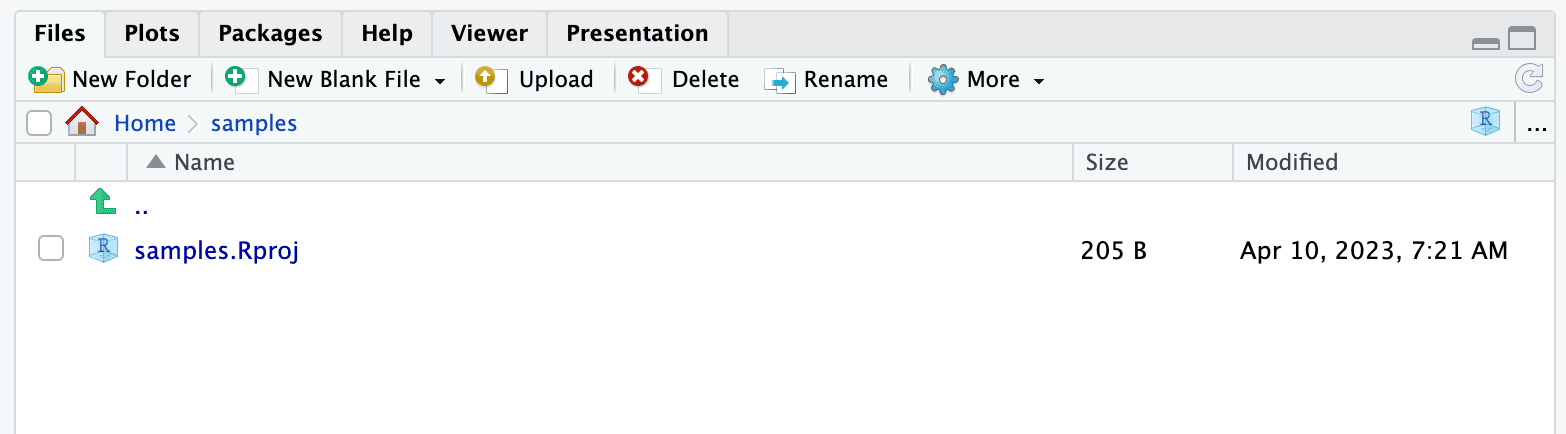Click the ellipsis browse folder button
Image resolution: width=1566 pixels, height=434 pixels.
click(1537, 124)
